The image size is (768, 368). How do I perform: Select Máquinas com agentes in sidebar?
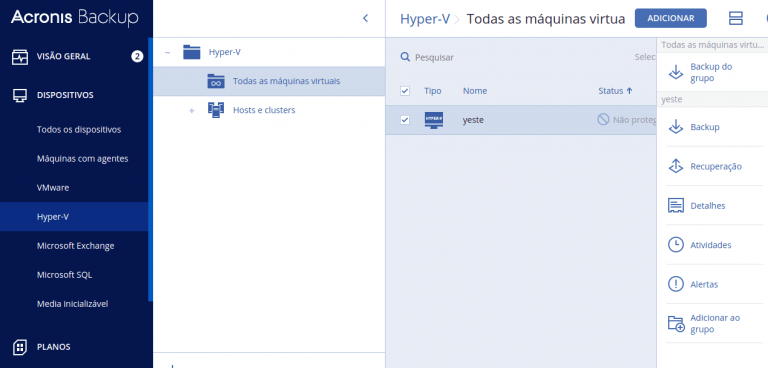[82, 159]
